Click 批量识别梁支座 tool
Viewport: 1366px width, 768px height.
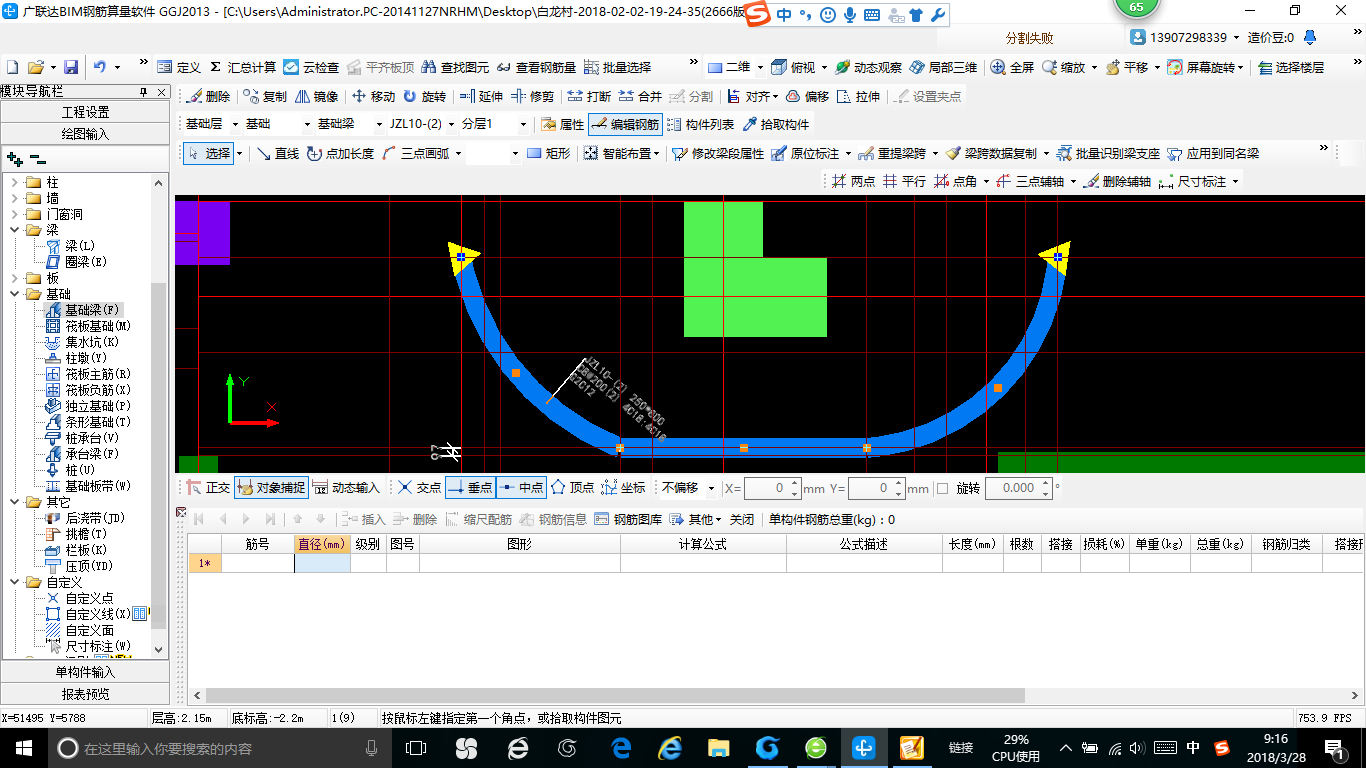(x=1108, y=154)
